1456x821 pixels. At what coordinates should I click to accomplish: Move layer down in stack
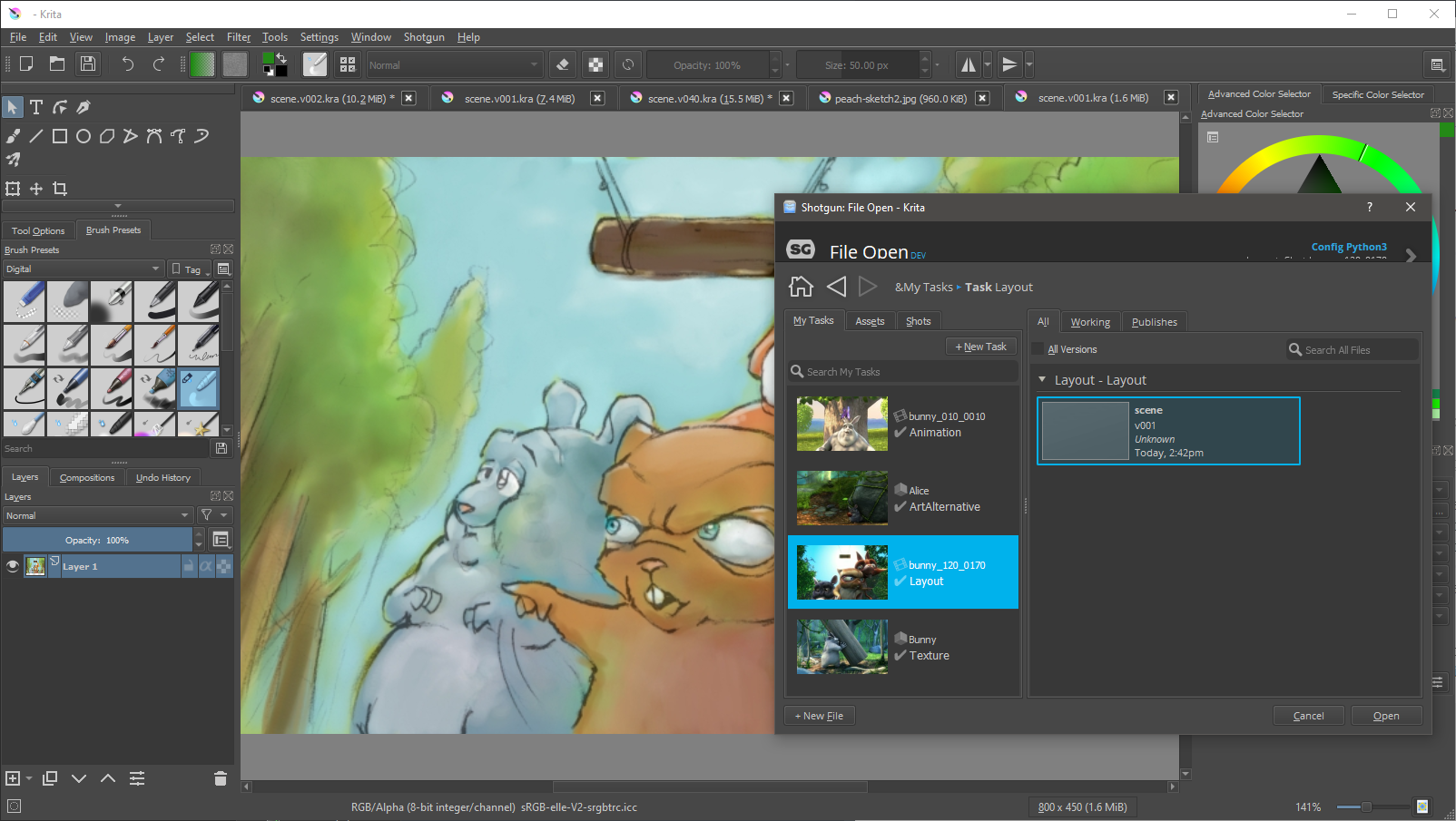point(79,778)
